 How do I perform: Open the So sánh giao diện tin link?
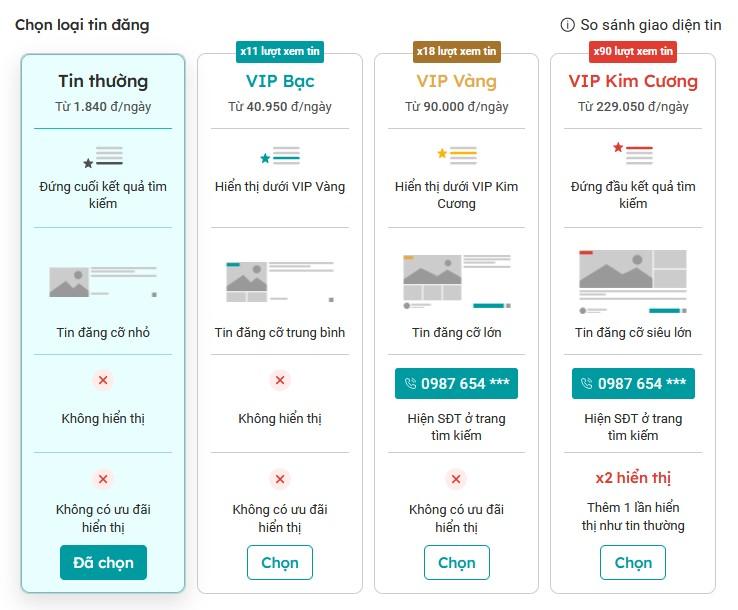pyautogui.click(x=650, y=25)
